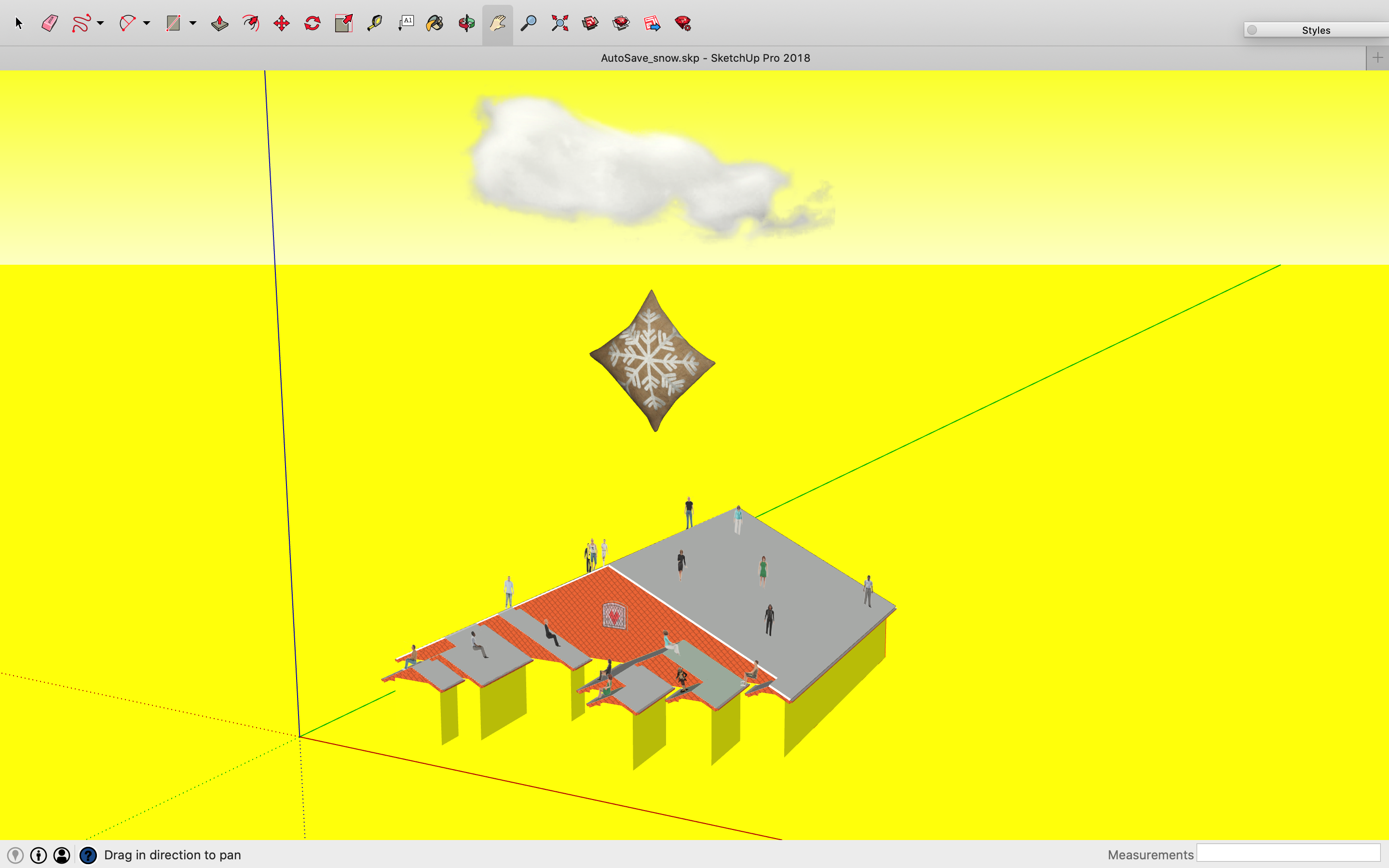Open Instructor help question-mark button

[x=88, y=855]
